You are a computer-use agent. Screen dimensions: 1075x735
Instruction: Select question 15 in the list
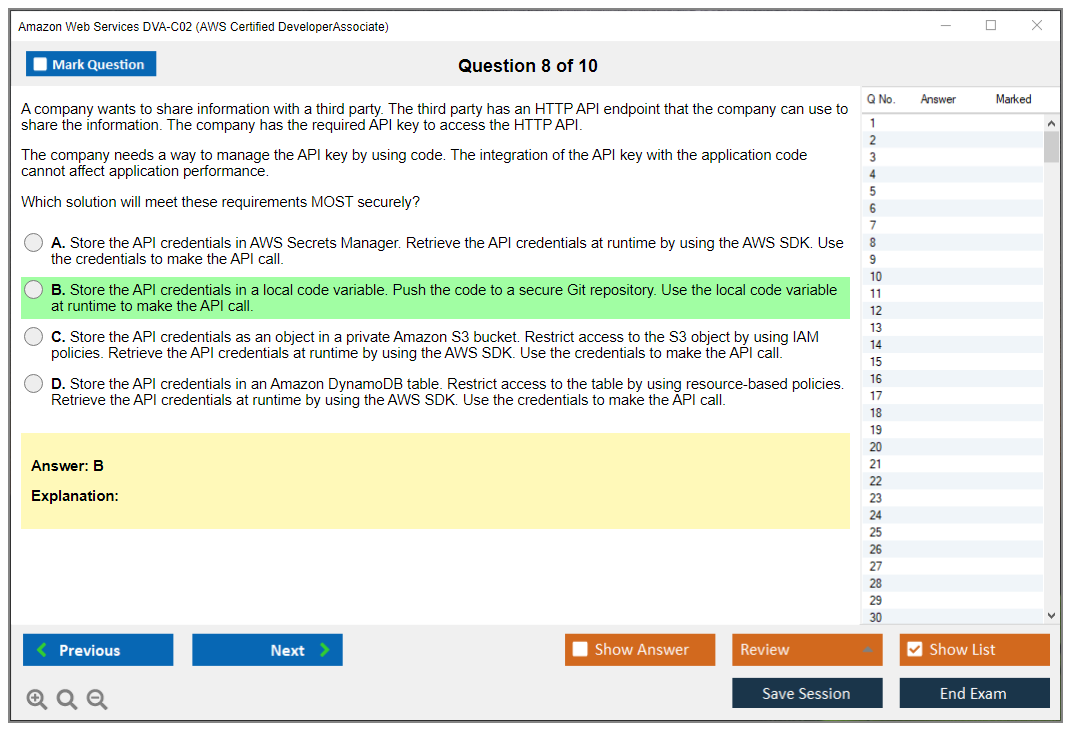tap(876, 362)
